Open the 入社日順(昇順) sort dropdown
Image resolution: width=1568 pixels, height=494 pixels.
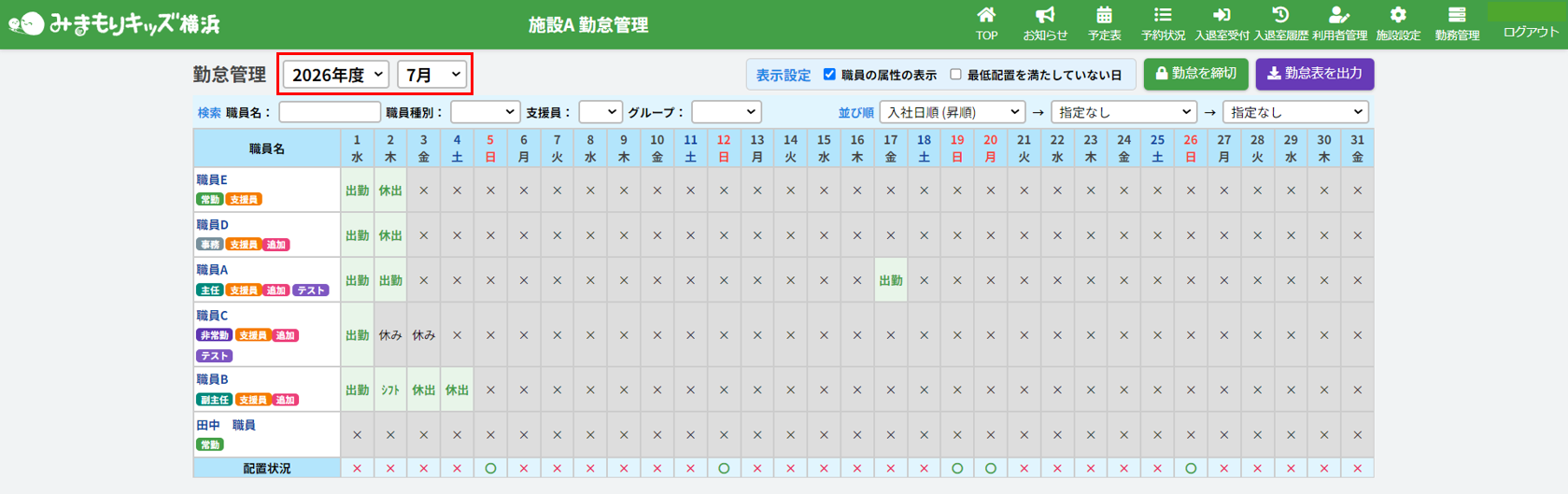coord(953,112)
